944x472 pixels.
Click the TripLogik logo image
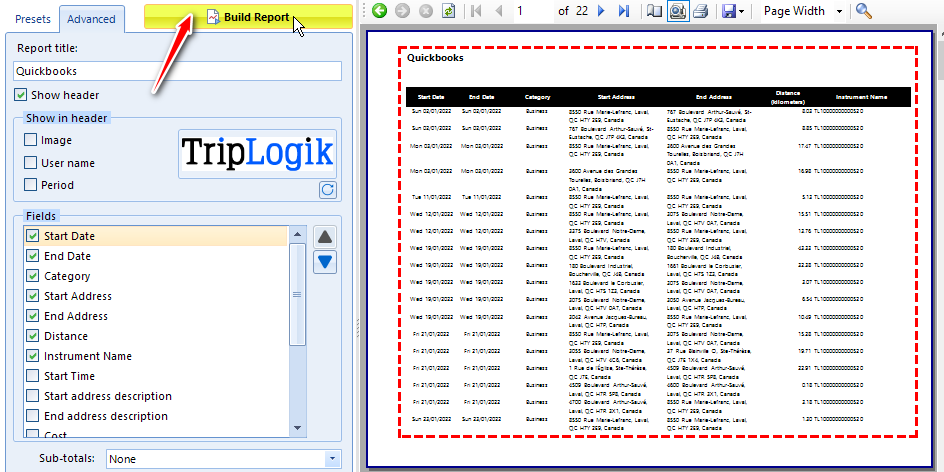click(257, 153)
